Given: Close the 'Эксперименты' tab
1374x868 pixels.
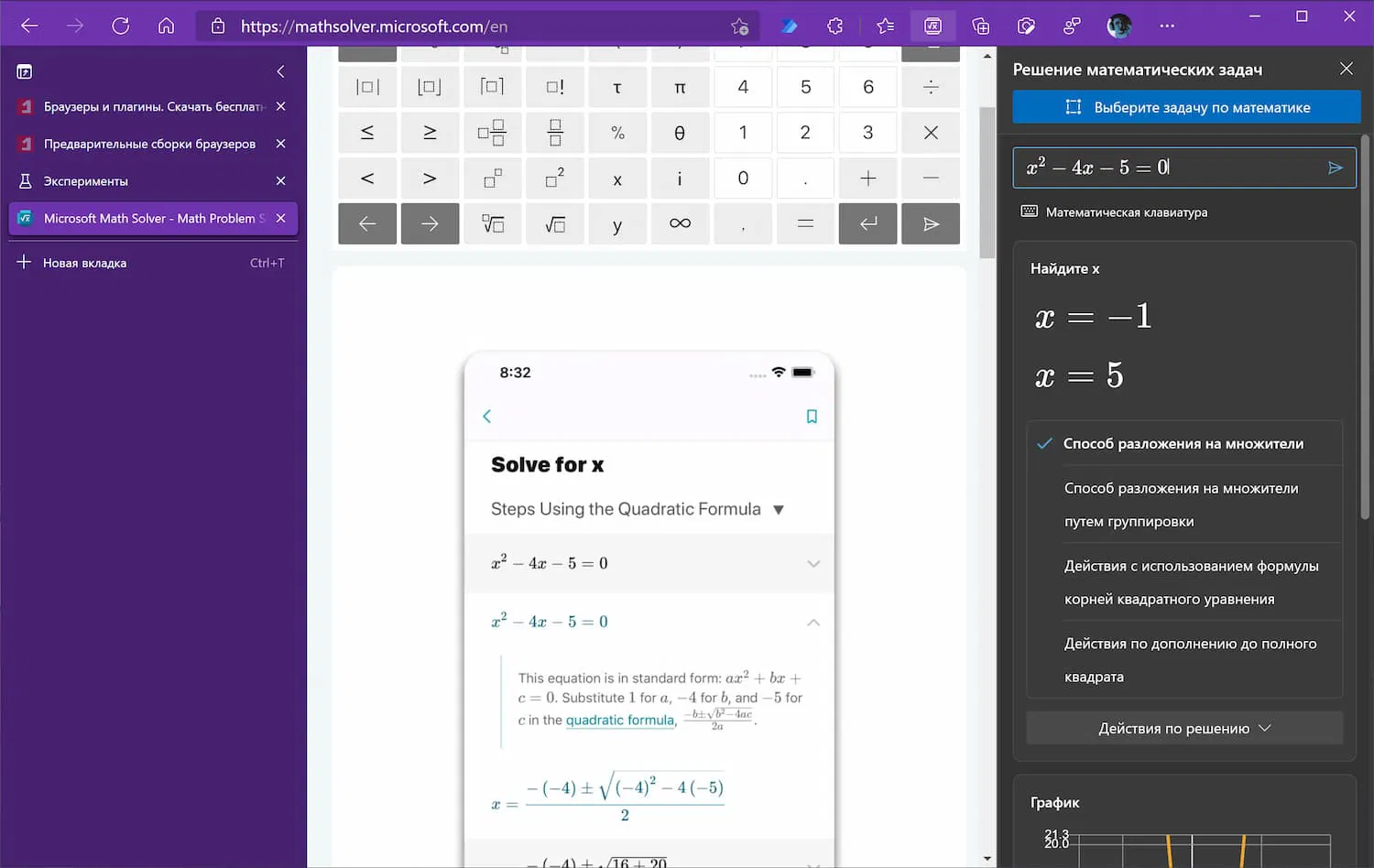Looking at the screenshot, I should point(281,181).
